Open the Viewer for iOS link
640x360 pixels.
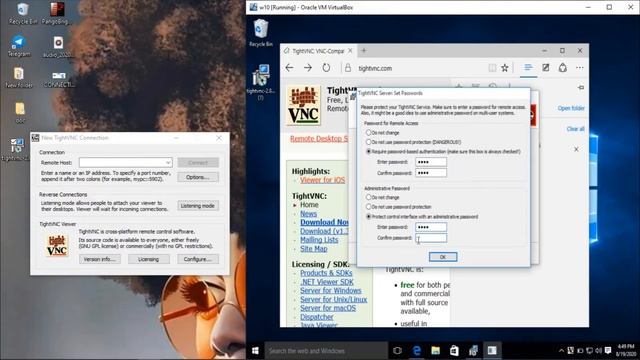coord(322,180)
